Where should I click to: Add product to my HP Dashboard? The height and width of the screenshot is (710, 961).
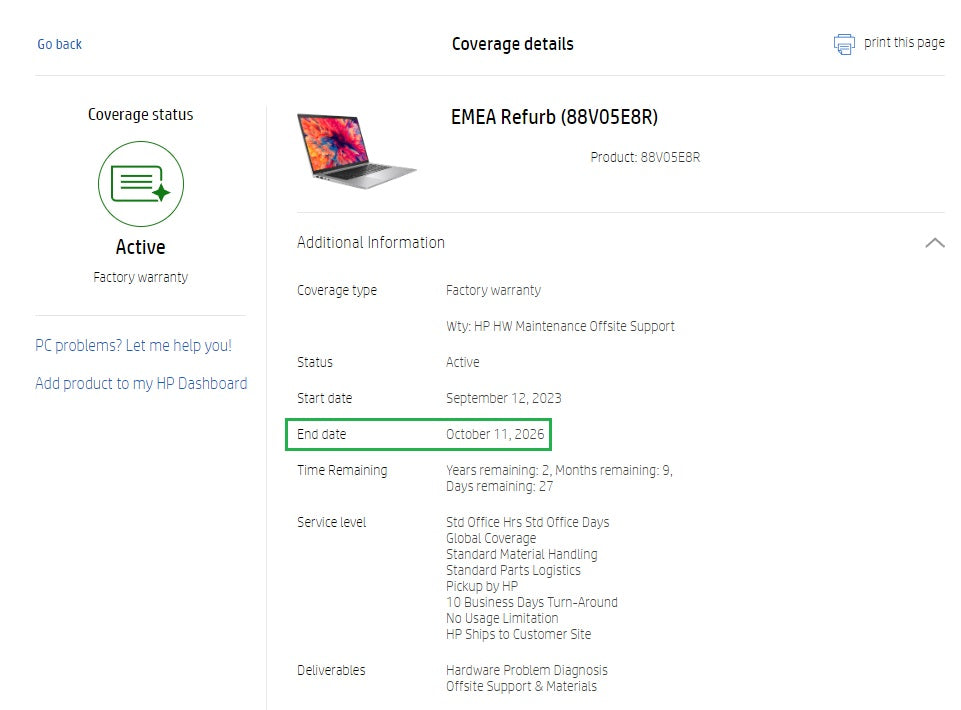pos(141,384)
